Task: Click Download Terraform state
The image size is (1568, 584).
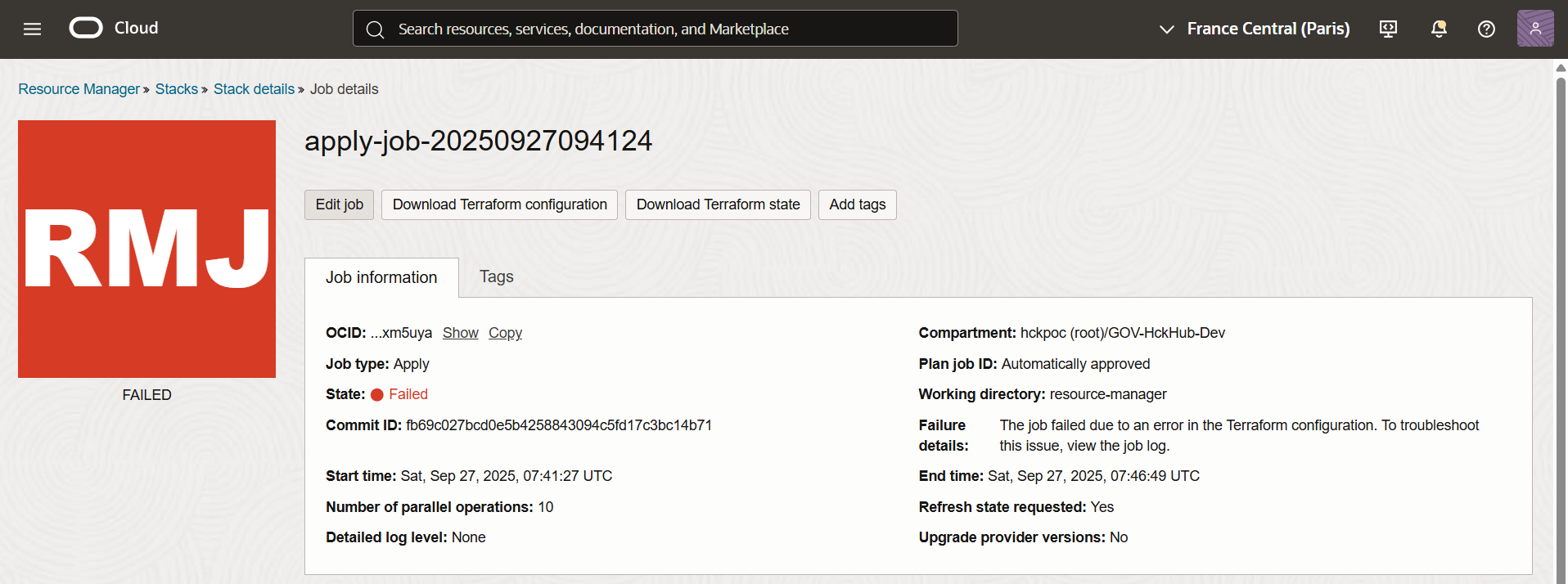Action: (x=719, y=204)
